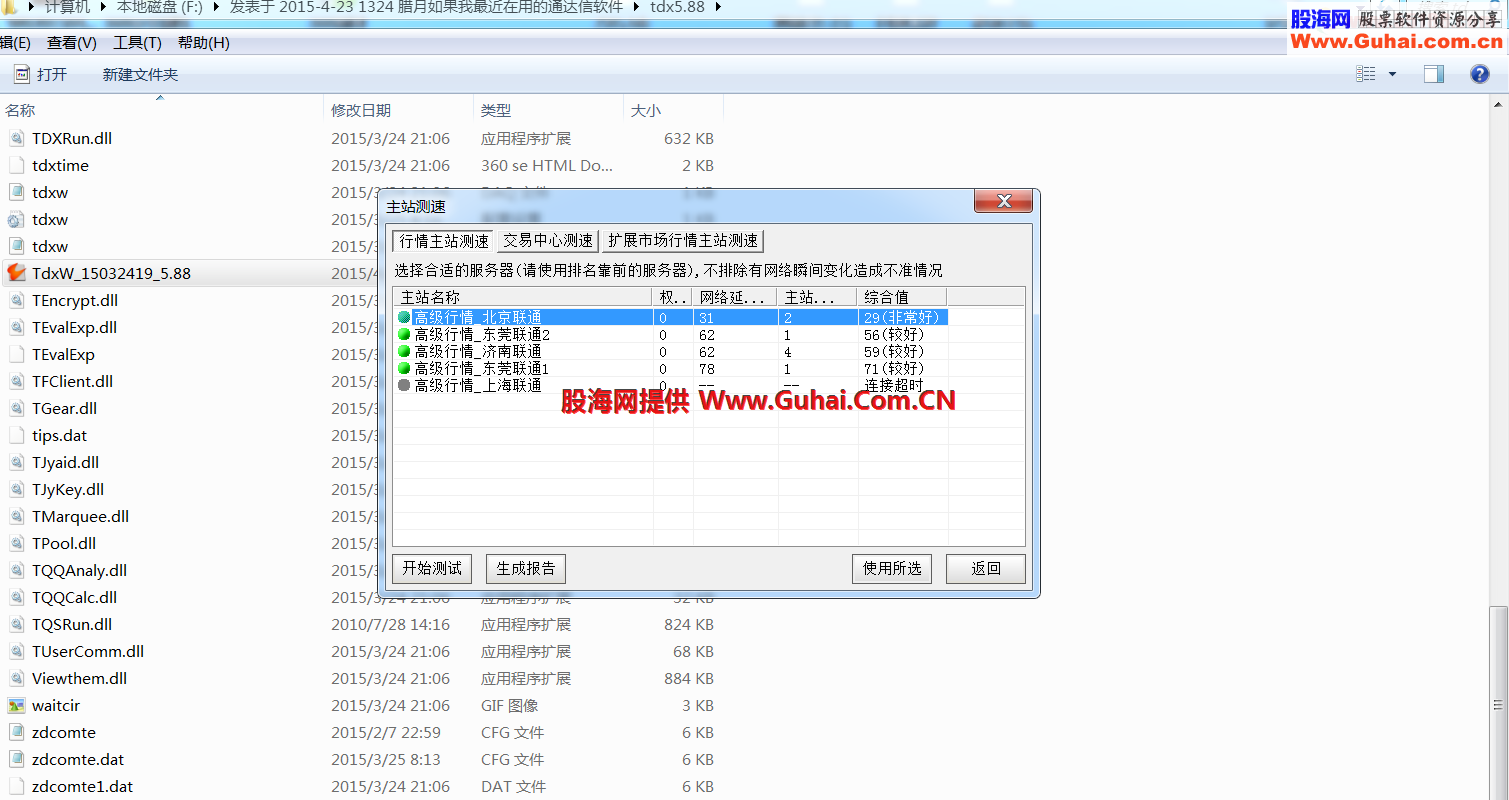Switch to 行情主站测速 tab

coord(444,241)
